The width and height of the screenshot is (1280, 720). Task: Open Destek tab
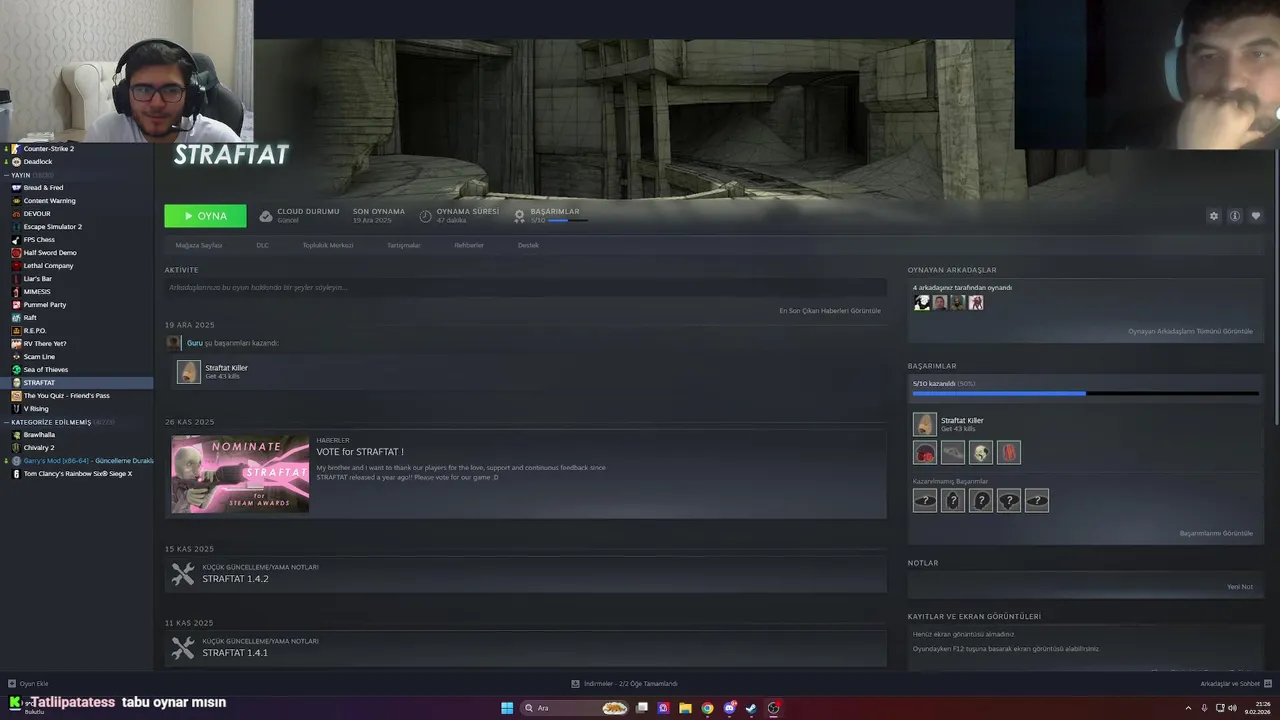click(528, 245)
